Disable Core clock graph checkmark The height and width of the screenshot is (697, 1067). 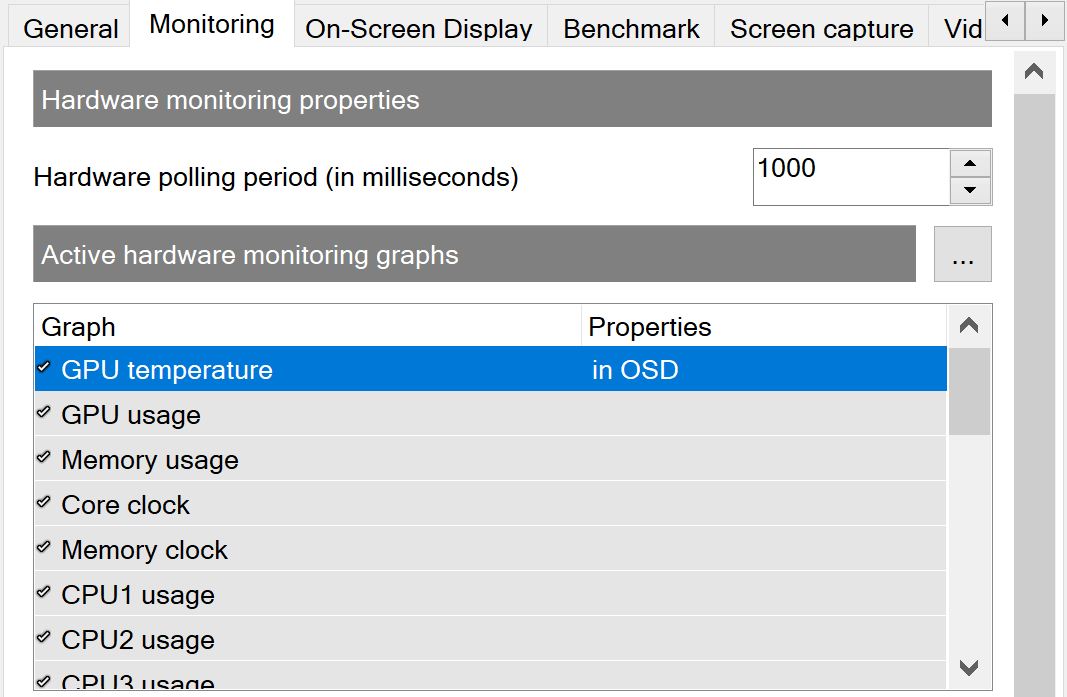coord(44,503)
